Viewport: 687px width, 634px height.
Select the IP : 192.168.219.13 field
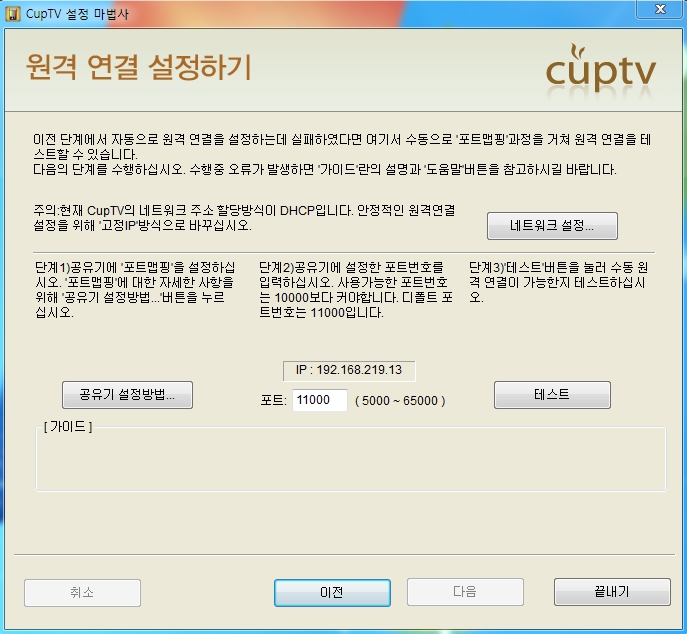(349, 370)
